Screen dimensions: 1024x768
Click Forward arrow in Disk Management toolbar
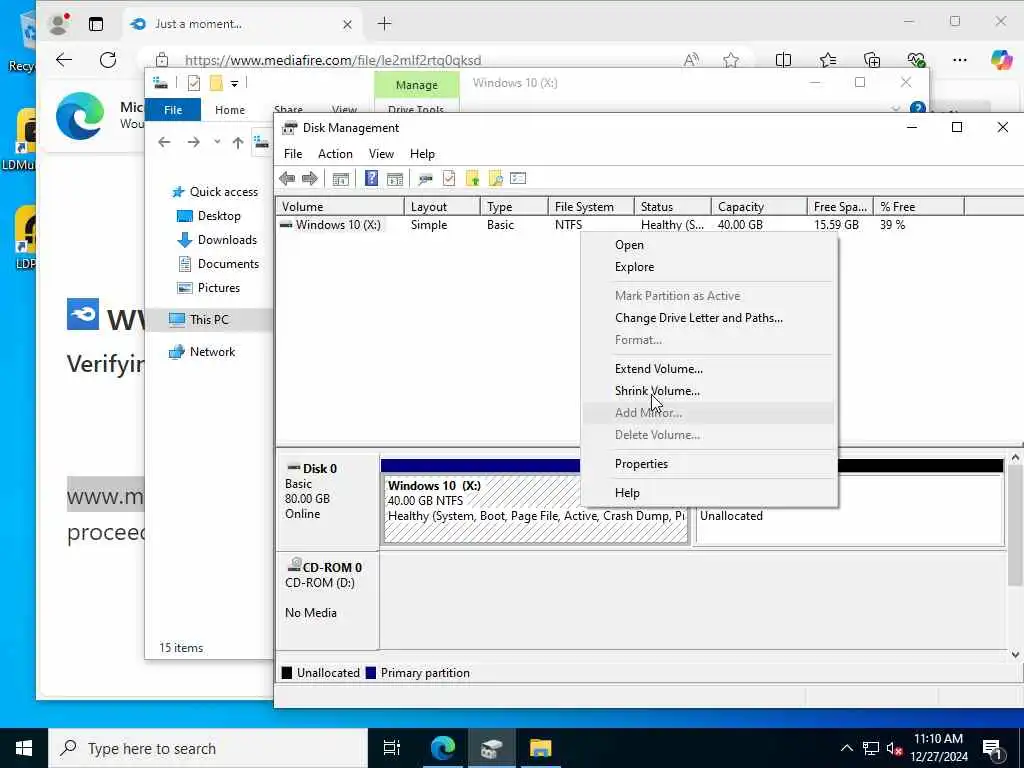310,178
